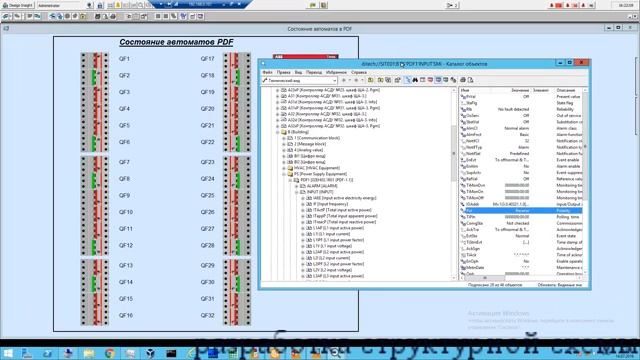Expand the 1 [Communication block] node

[x=284, y=138]
